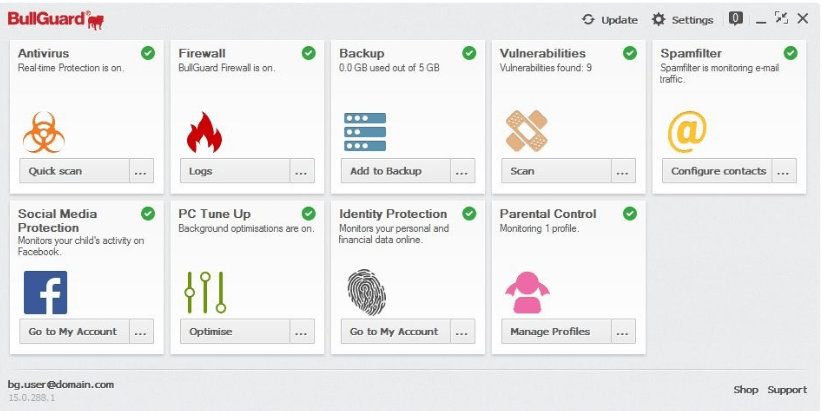Click the red flame Firewall icon
The height and width of the screenshot is (411, 822).
(x=204, y=132)
